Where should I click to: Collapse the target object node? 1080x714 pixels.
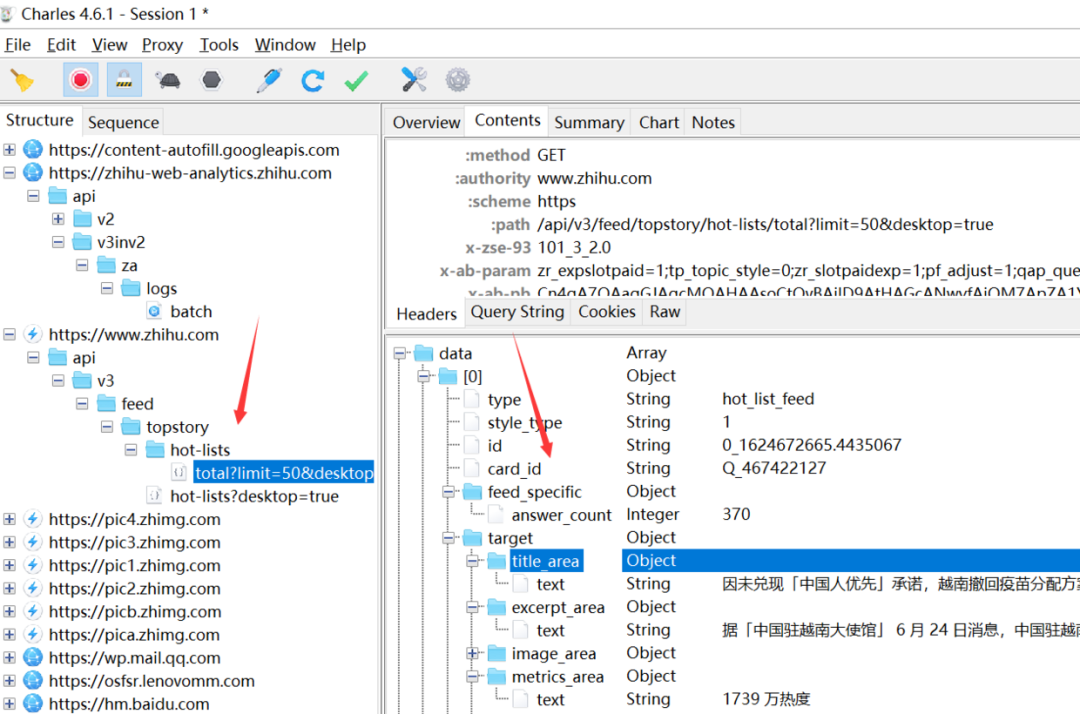448,538
